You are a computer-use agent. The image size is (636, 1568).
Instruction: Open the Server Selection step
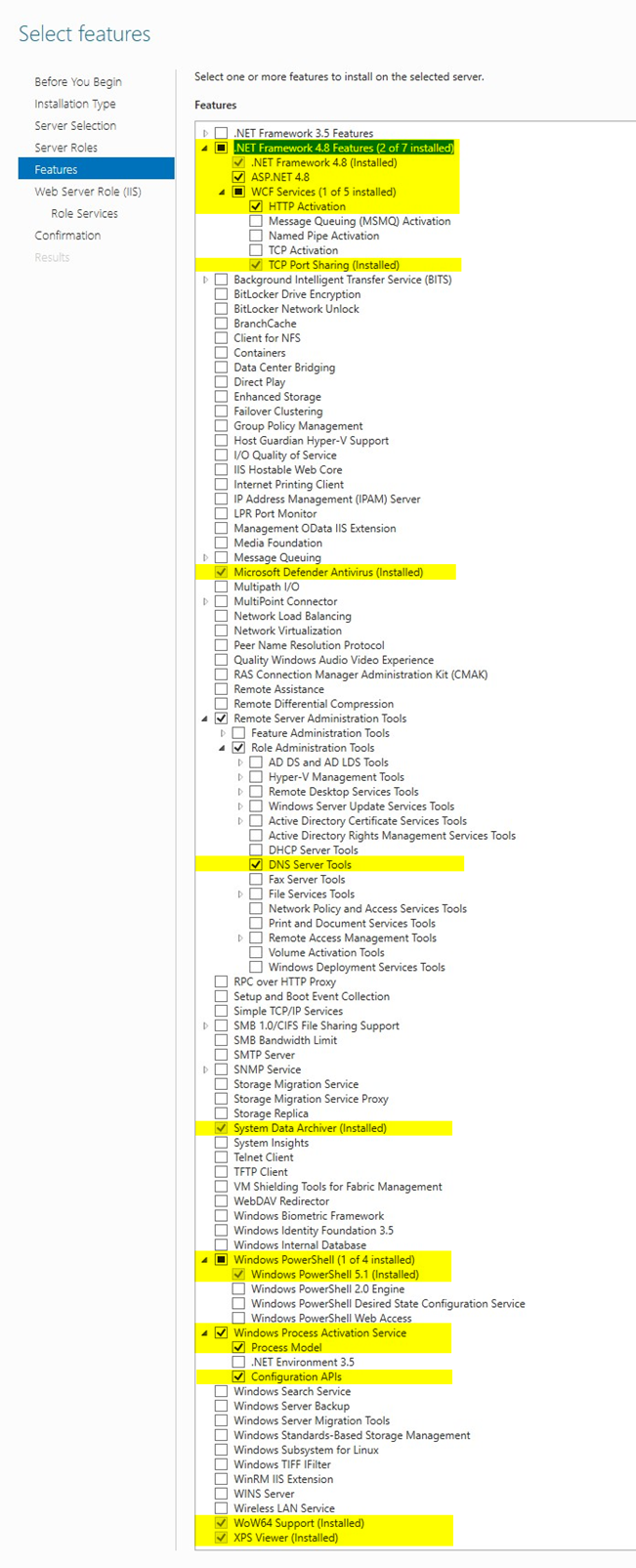(x=75, y=126)
